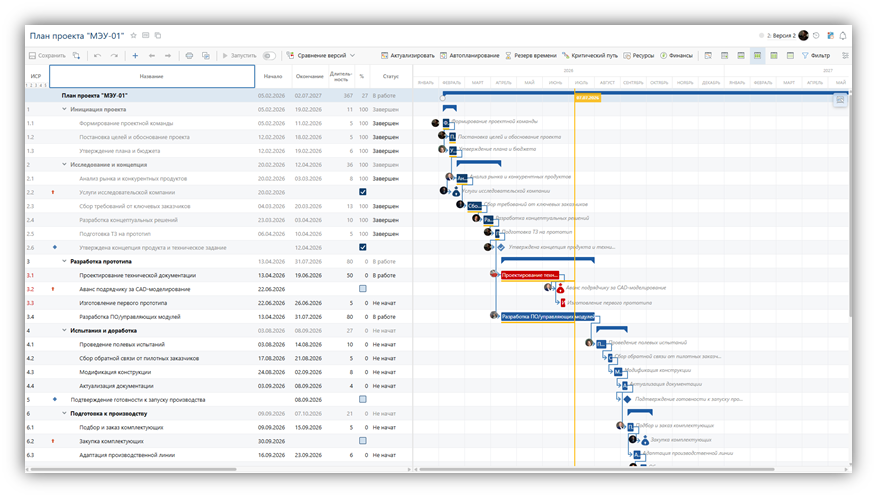Uncheck the checkbox for Услуги исследовательской компании
The height and width of the screenshot is (498, 877).
pos(362,192)
